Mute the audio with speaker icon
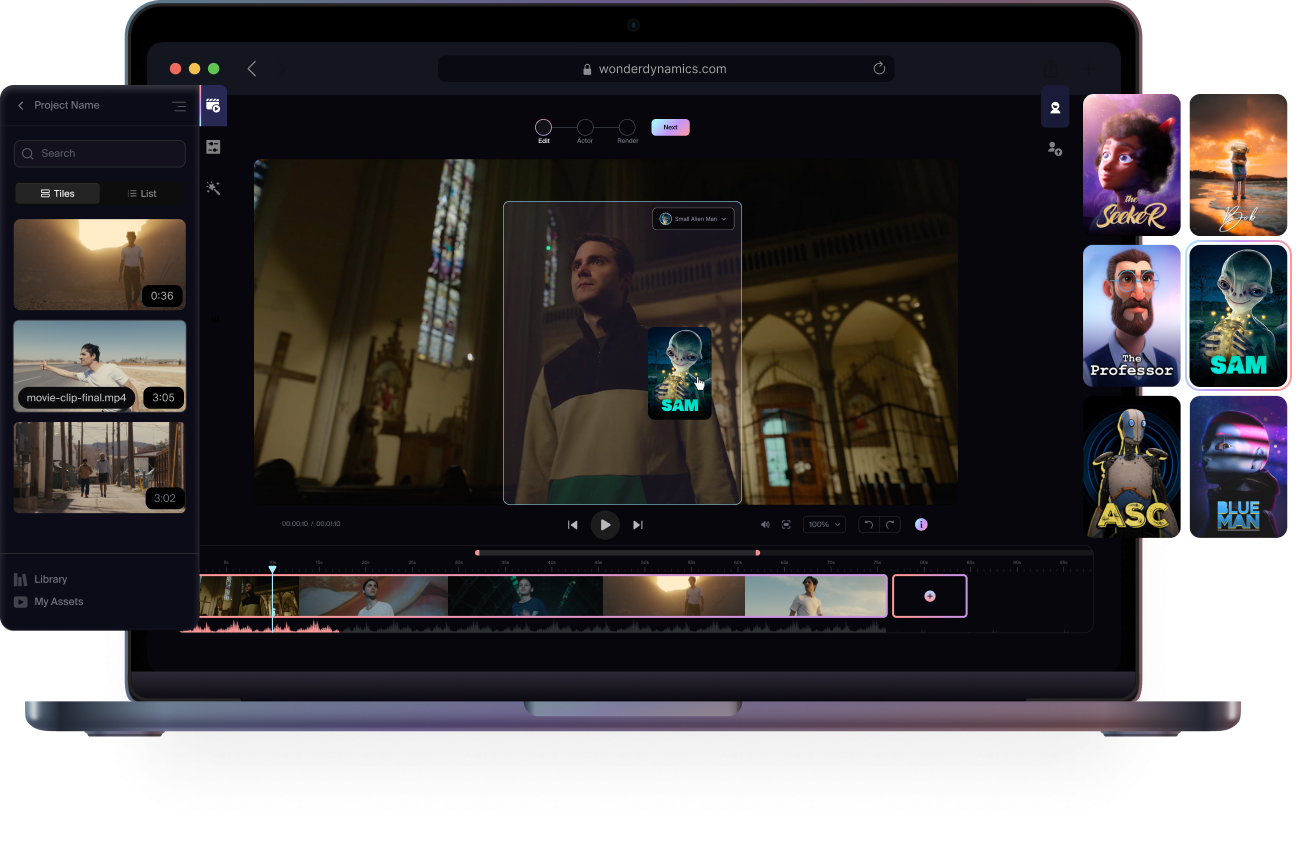Image resolution: width=1298 pixels, height=845 pixels. (765, 524)
